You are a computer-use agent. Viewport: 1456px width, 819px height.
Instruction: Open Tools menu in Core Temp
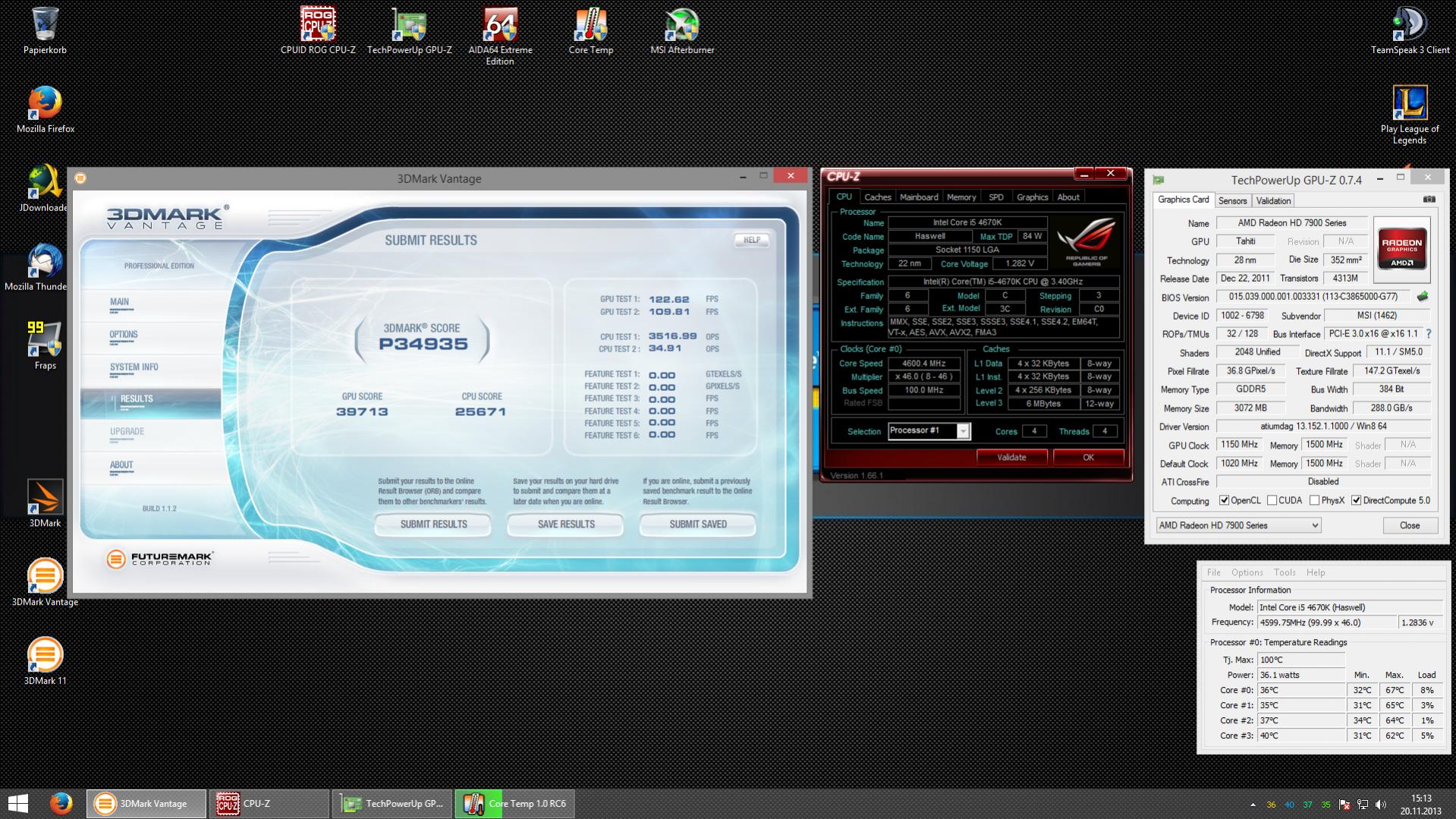(1285, 572)
